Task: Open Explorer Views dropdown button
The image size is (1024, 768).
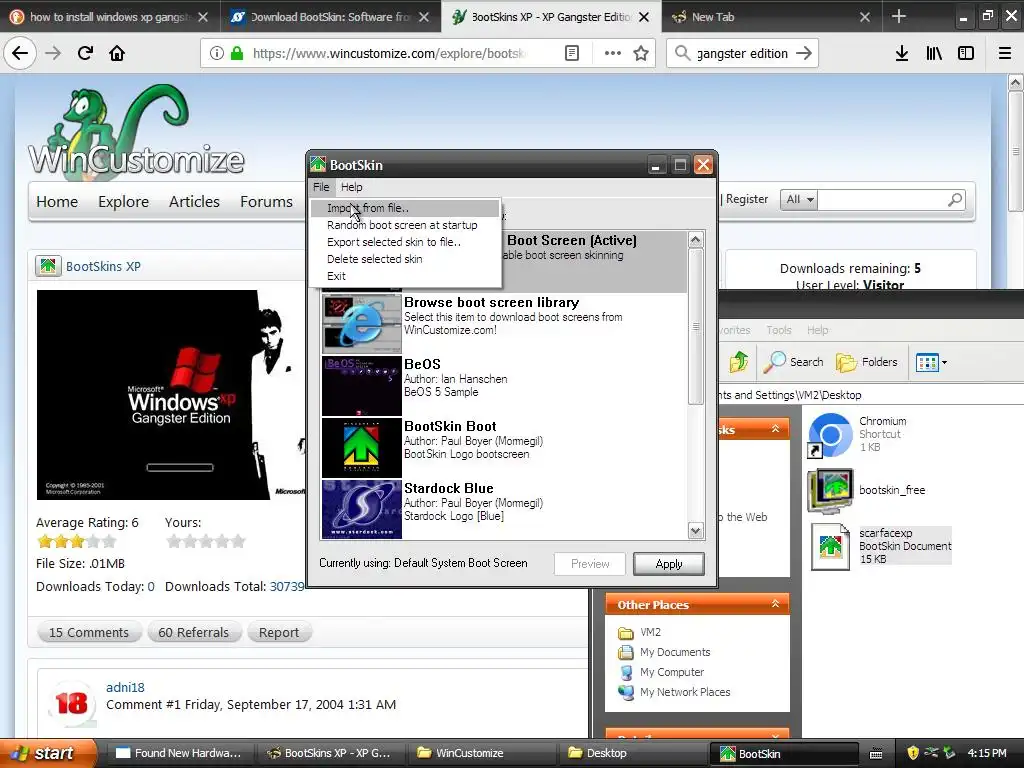Action: 931,362
